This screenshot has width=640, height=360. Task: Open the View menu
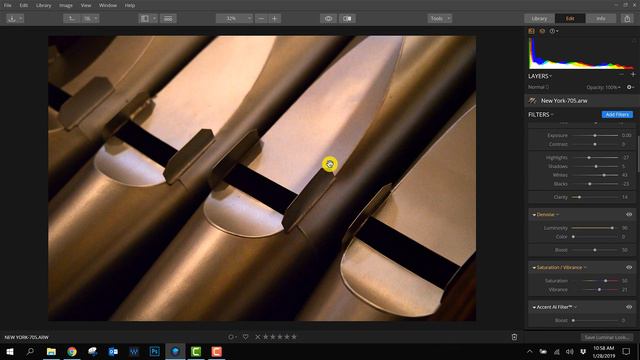86,5
